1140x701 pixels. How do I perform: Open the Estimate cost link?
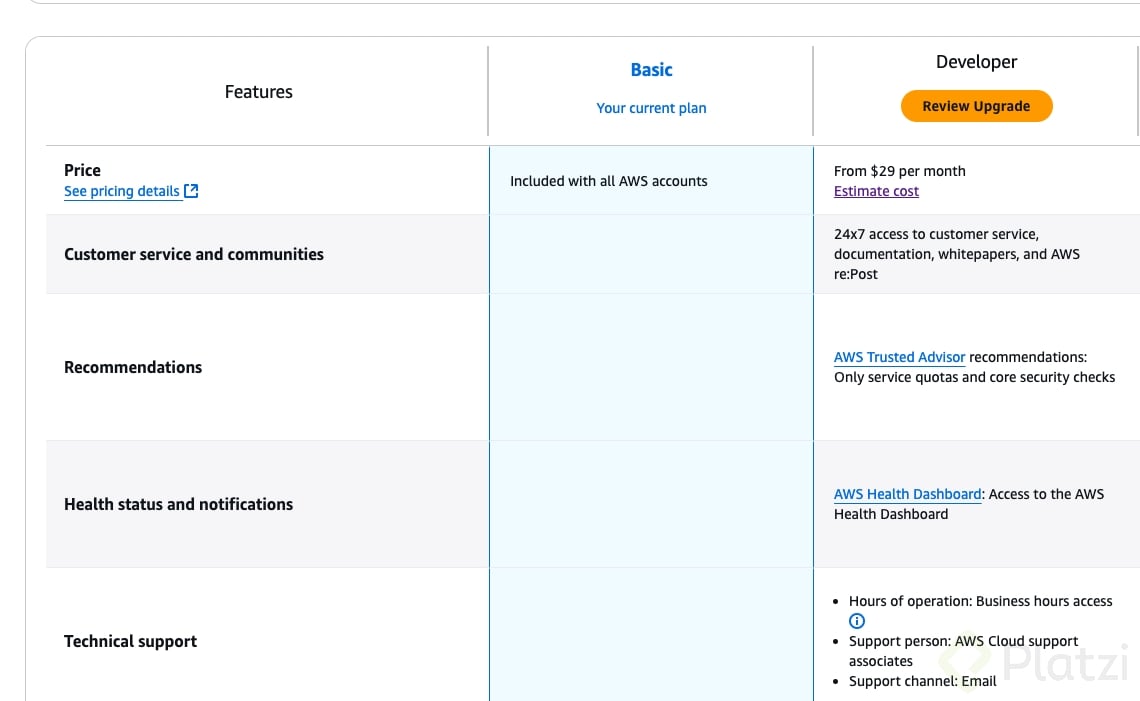pos(876,191)
